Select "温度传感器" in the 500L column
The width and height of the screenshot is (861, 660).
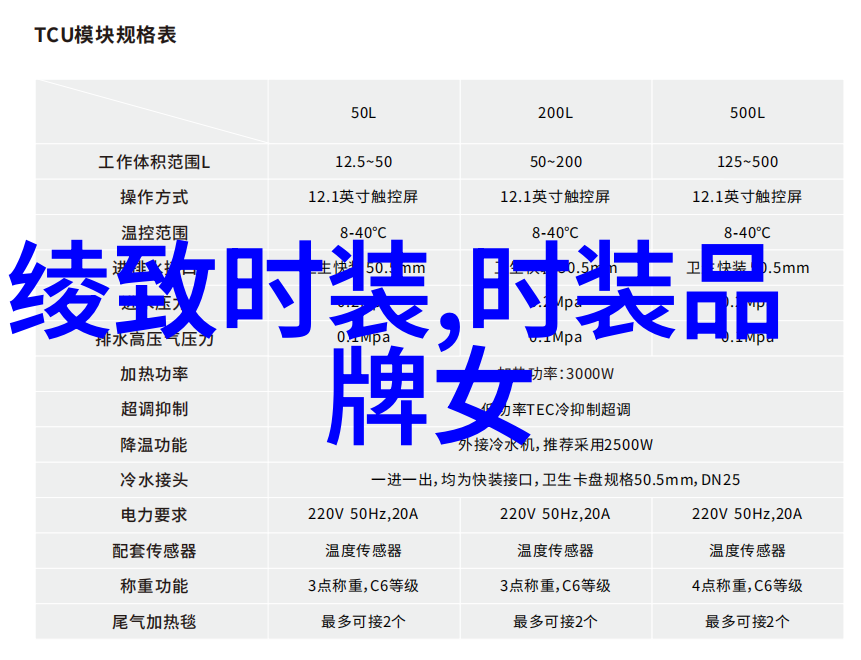(747, 551)
